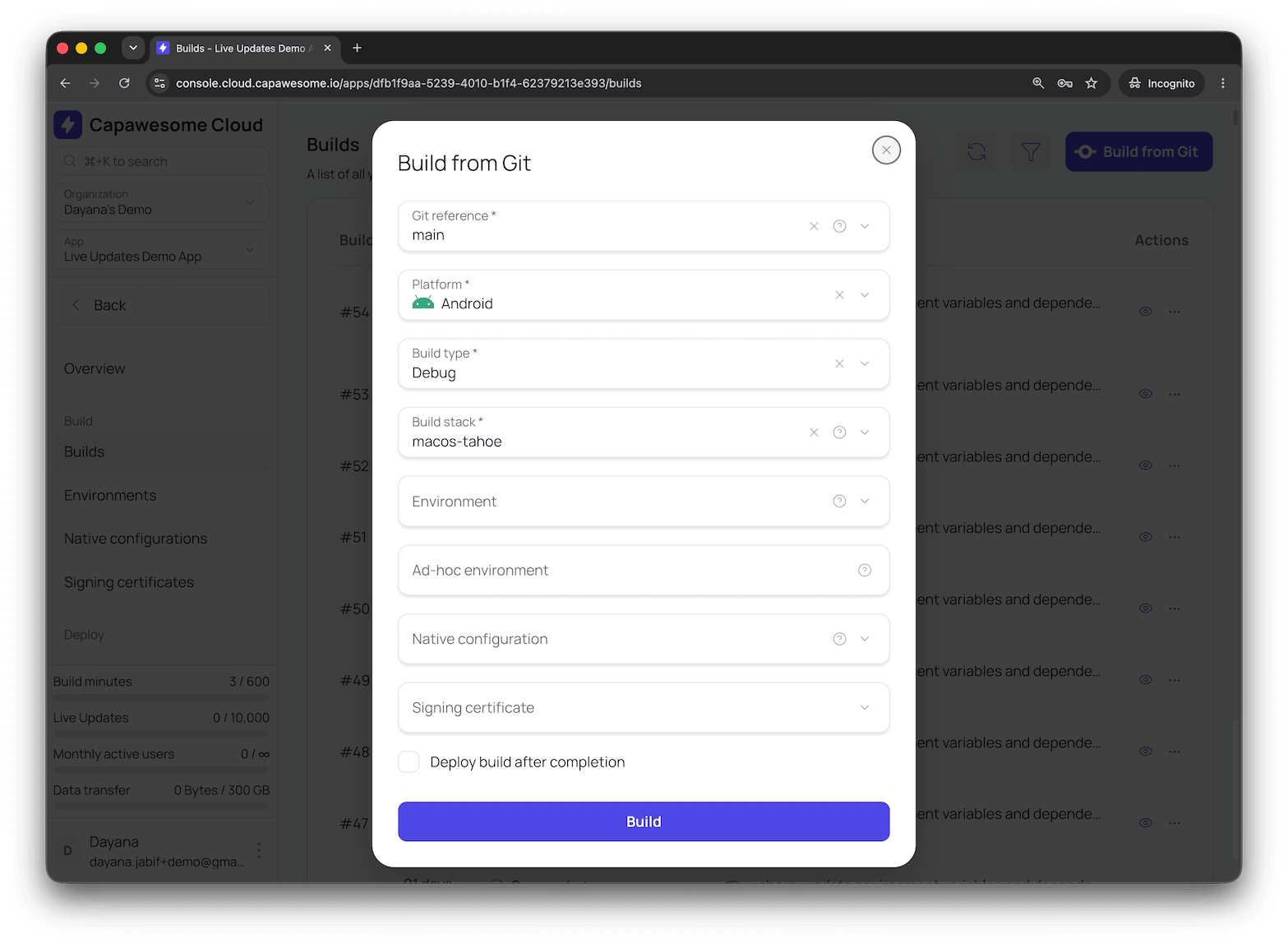1288x944 pixels.
Task: Expand the Environment dropdown
Action: tap(865, 502)
